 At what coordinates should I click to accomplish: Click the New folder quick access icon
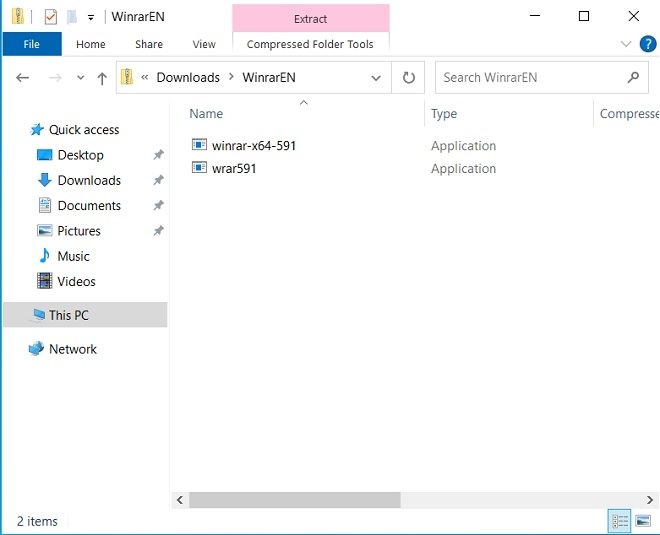pos(72,17)
